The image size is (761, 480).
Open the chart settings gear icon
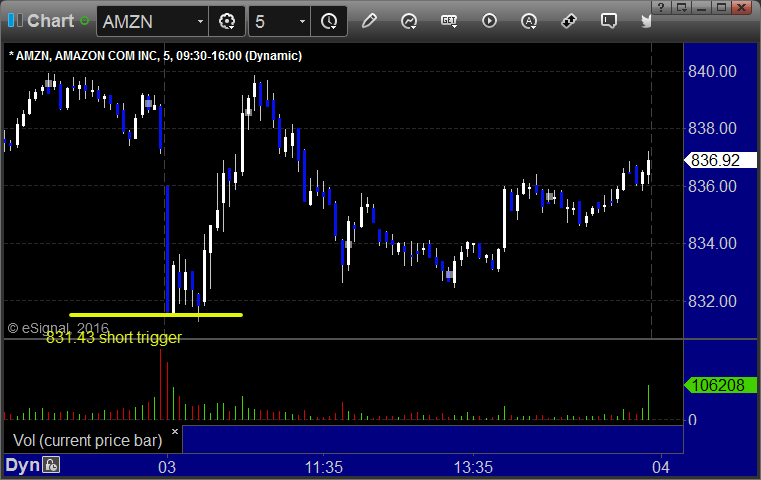[x=227, y=21]
